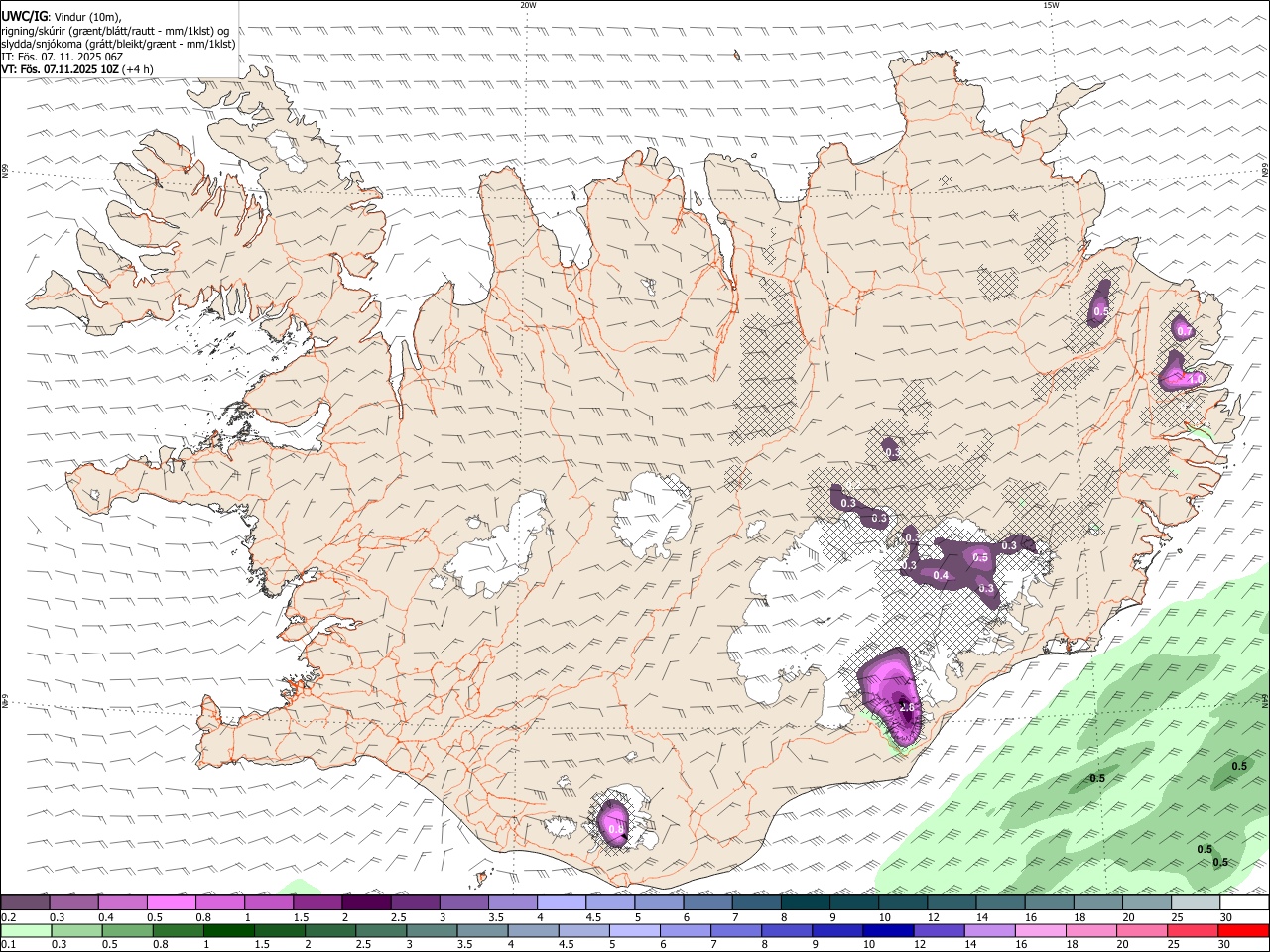This screenshot has height=952, width=1270.
Task: Click the 15W longitude label at top
Action: click(1051, 5)
